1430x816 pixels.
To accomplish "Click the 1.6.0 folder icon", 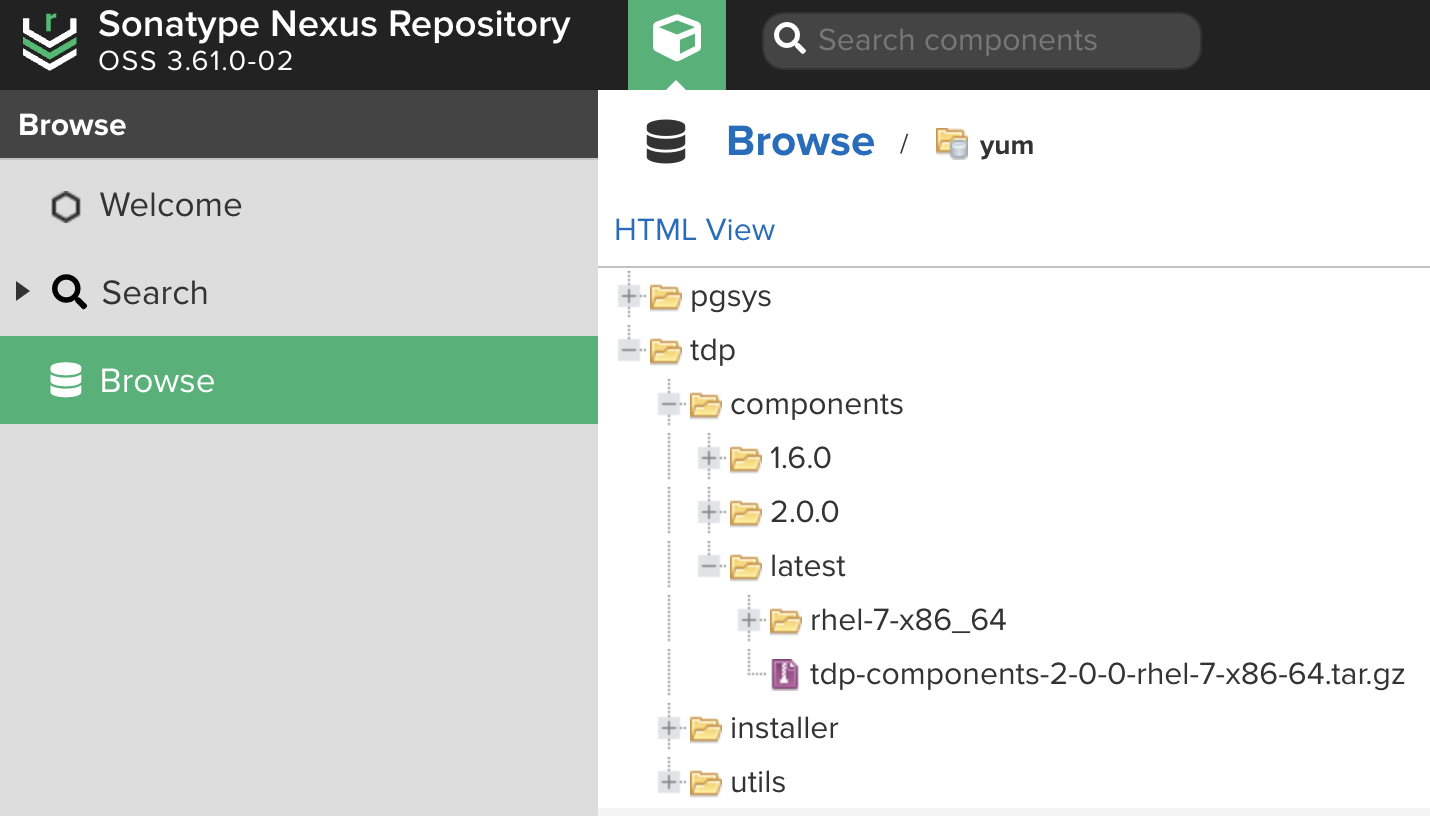I will tap(745, 459).
